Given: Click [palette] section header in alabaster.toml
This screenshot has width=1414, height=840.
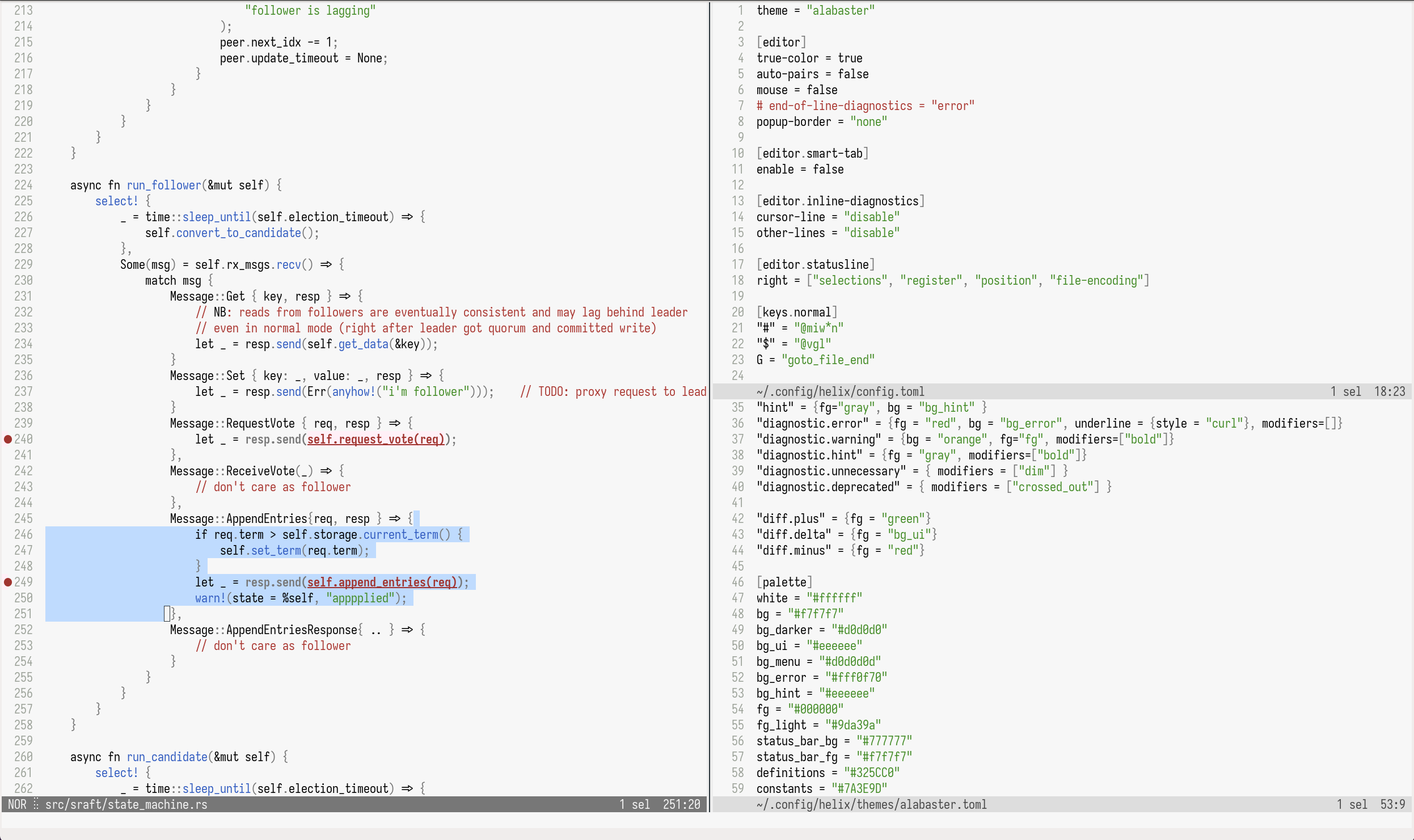Looking at the screenshot, I should tap(784, 582).
